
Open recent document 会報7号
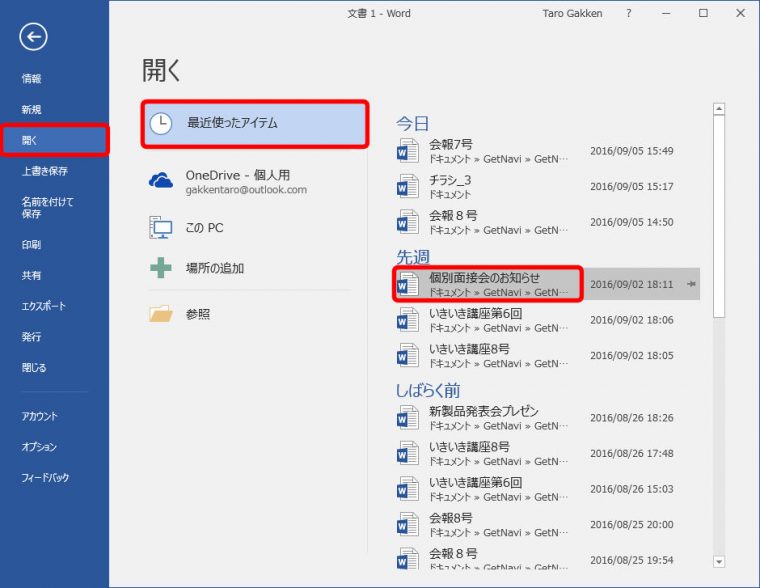click(x=547, y=151)
